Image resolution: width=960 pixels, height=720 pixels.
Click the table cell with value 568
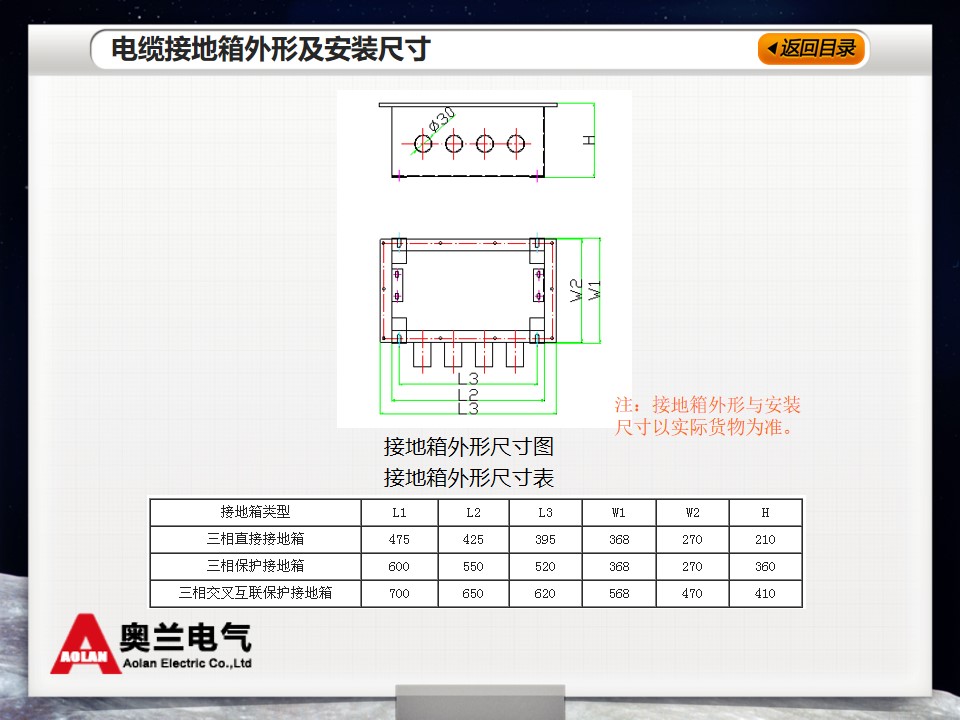pos(619,593)
